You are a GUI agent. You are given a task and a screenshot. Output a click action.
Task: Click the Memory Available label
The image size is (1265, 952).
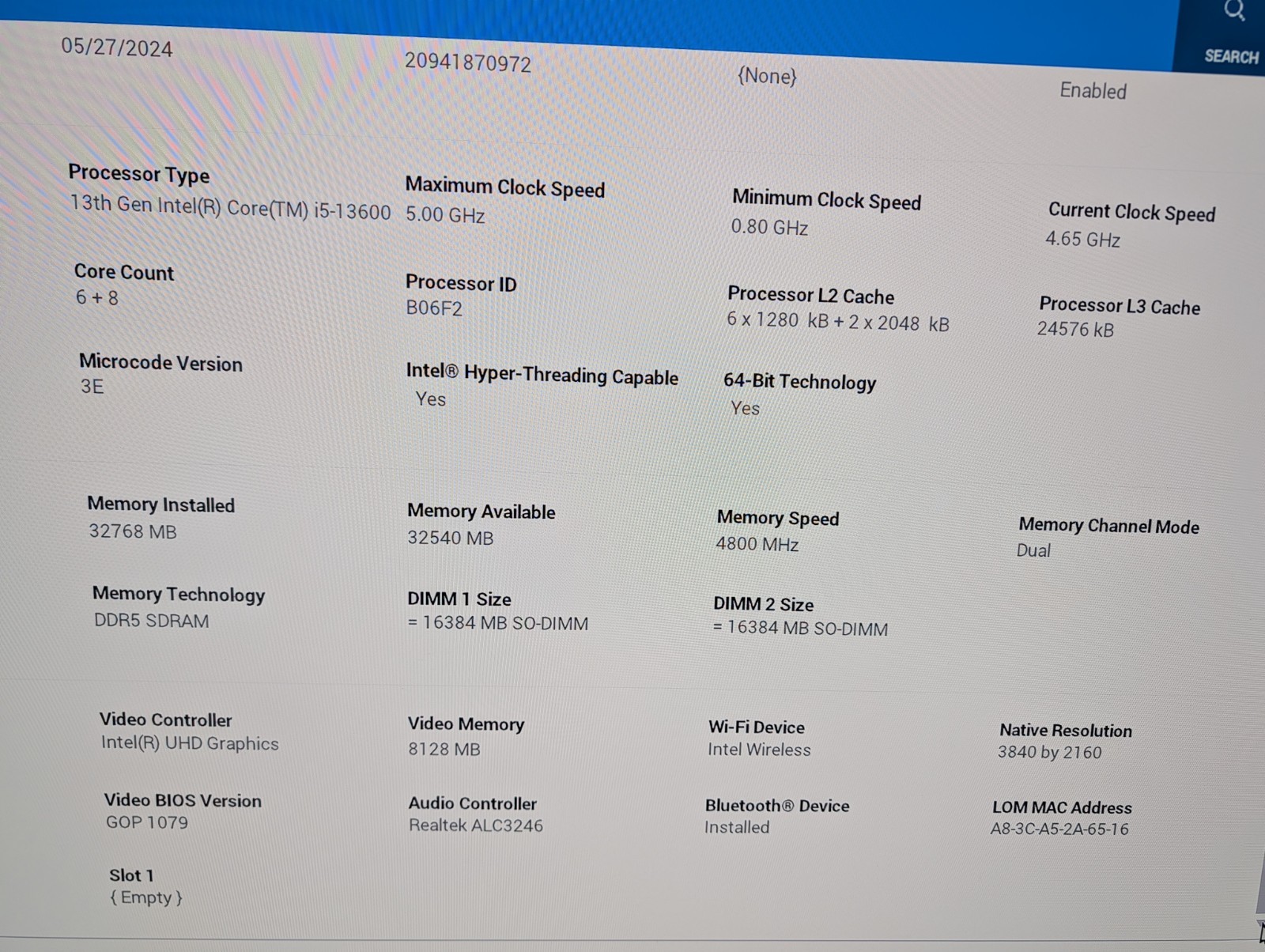[481, 512]
